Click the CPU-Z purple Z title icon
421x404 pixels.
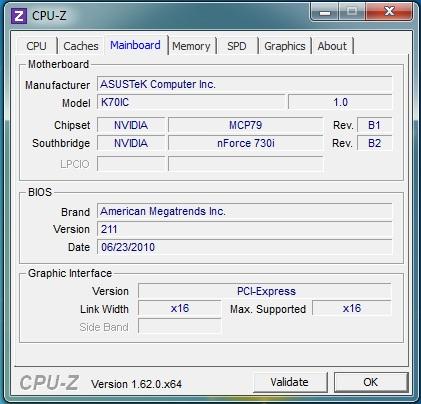coord(18,16)
